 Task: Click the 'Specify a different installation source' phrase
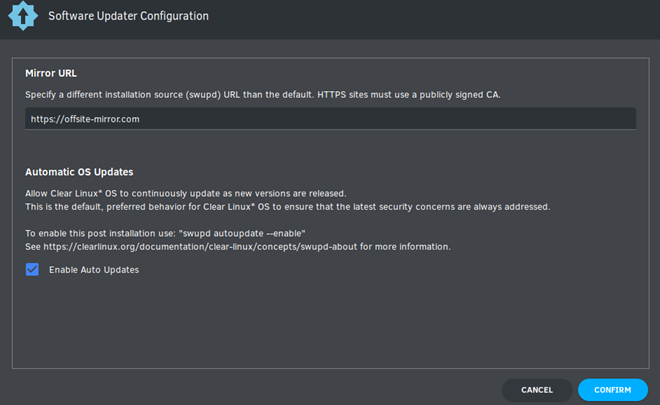click(104, 95)
